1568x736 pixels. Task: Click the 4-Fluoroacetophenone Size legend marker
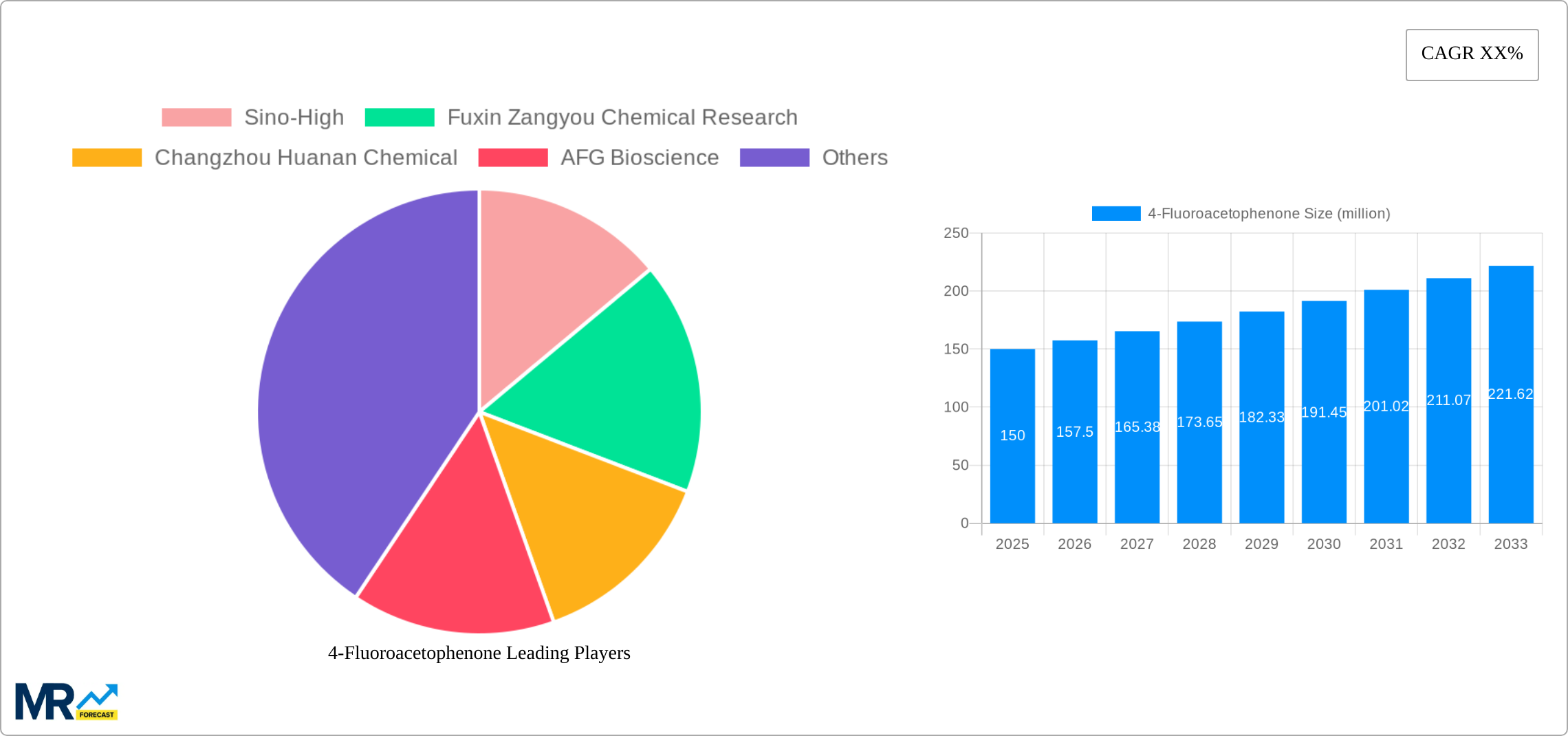(x=1115, y=214)
